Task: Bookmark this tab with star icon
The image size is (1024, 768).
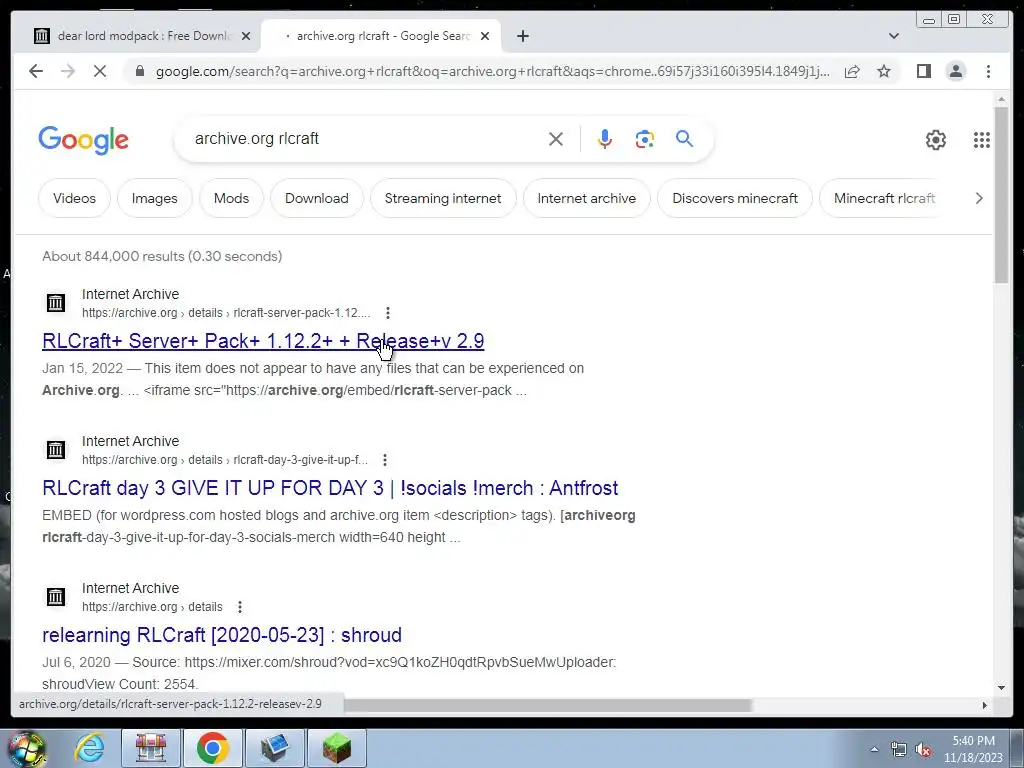Action: coord(884,71)
